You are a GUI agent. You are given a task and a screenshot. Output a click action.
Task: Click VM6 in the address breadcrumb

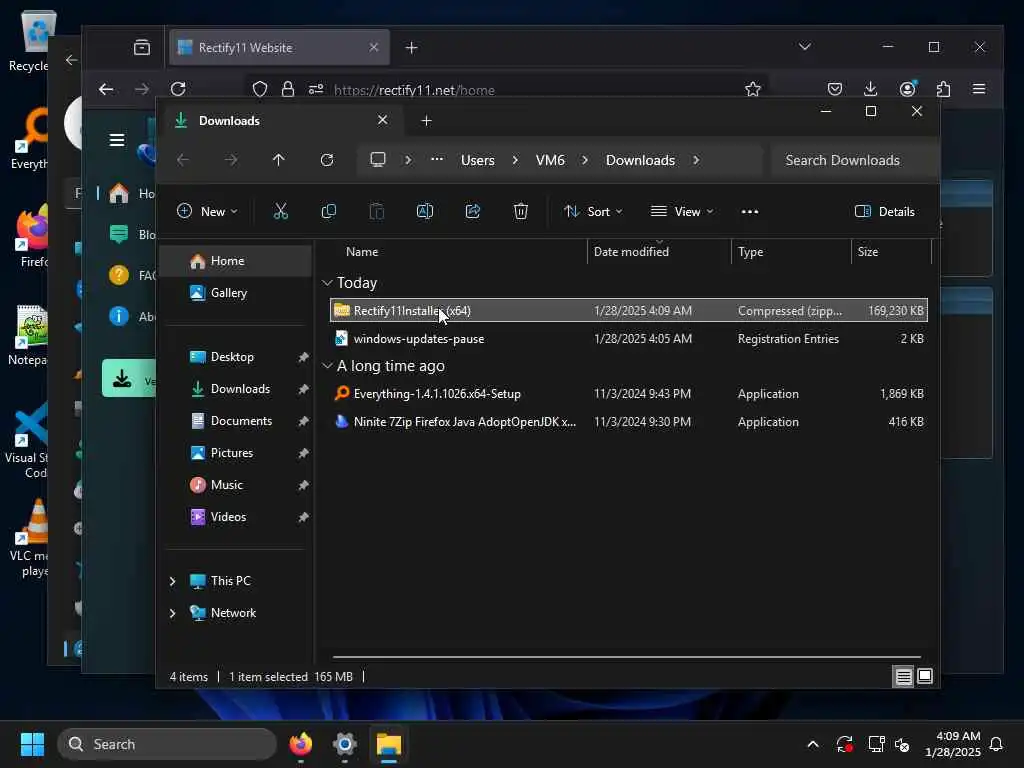click(550, 160)
